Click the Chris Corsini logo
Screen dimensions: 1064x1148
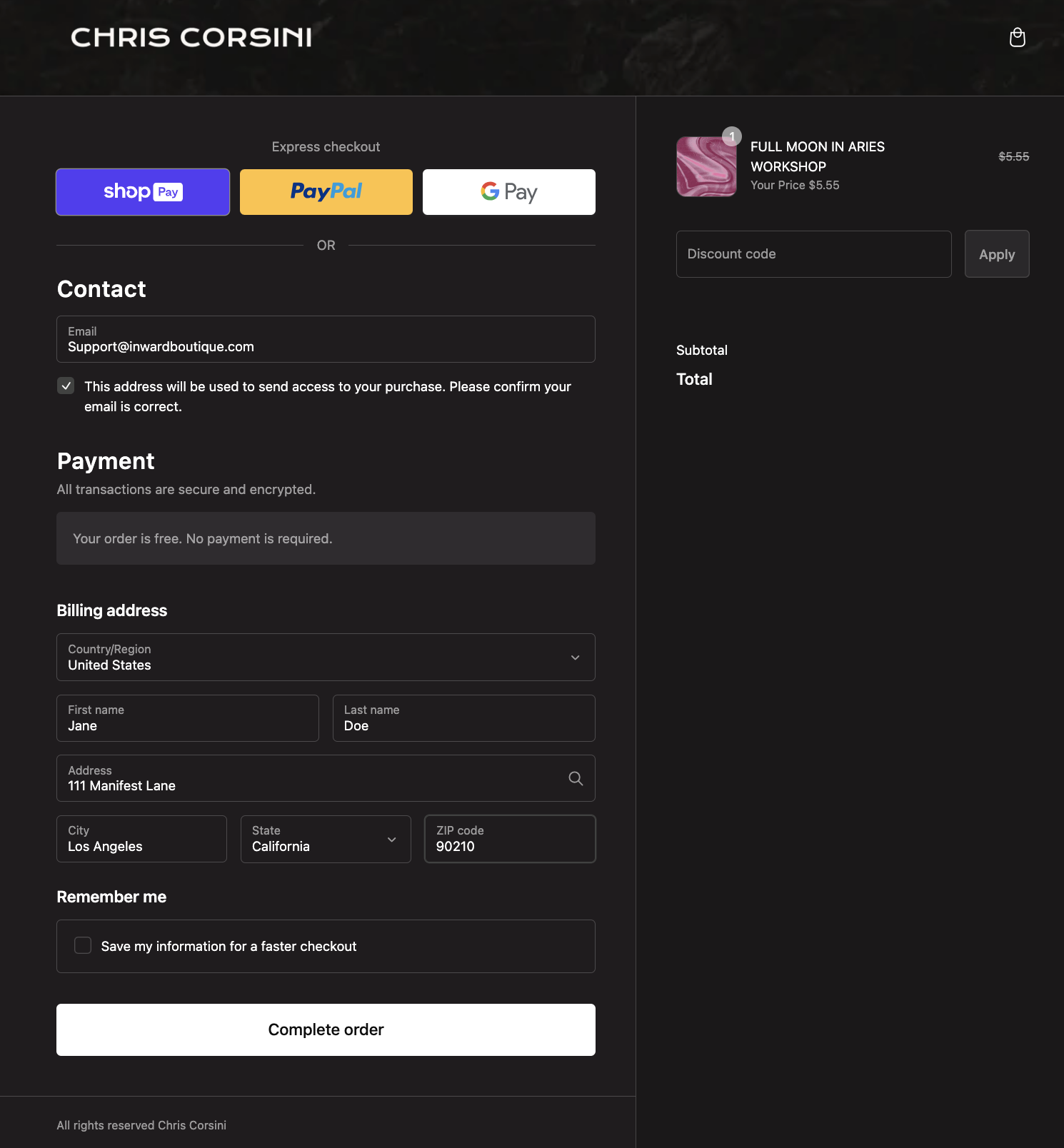pyautogui.click(x=191, y=37)
